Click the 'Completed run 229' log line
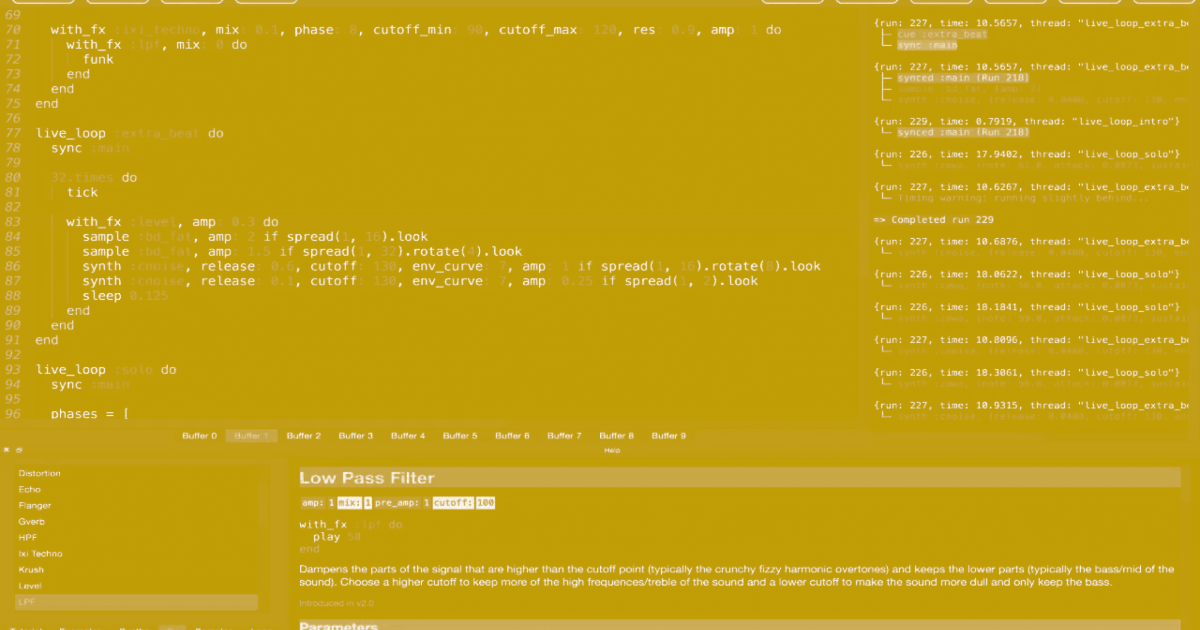Image resolution: width=1200 pixels, height=630 pixels. point(933,220)
